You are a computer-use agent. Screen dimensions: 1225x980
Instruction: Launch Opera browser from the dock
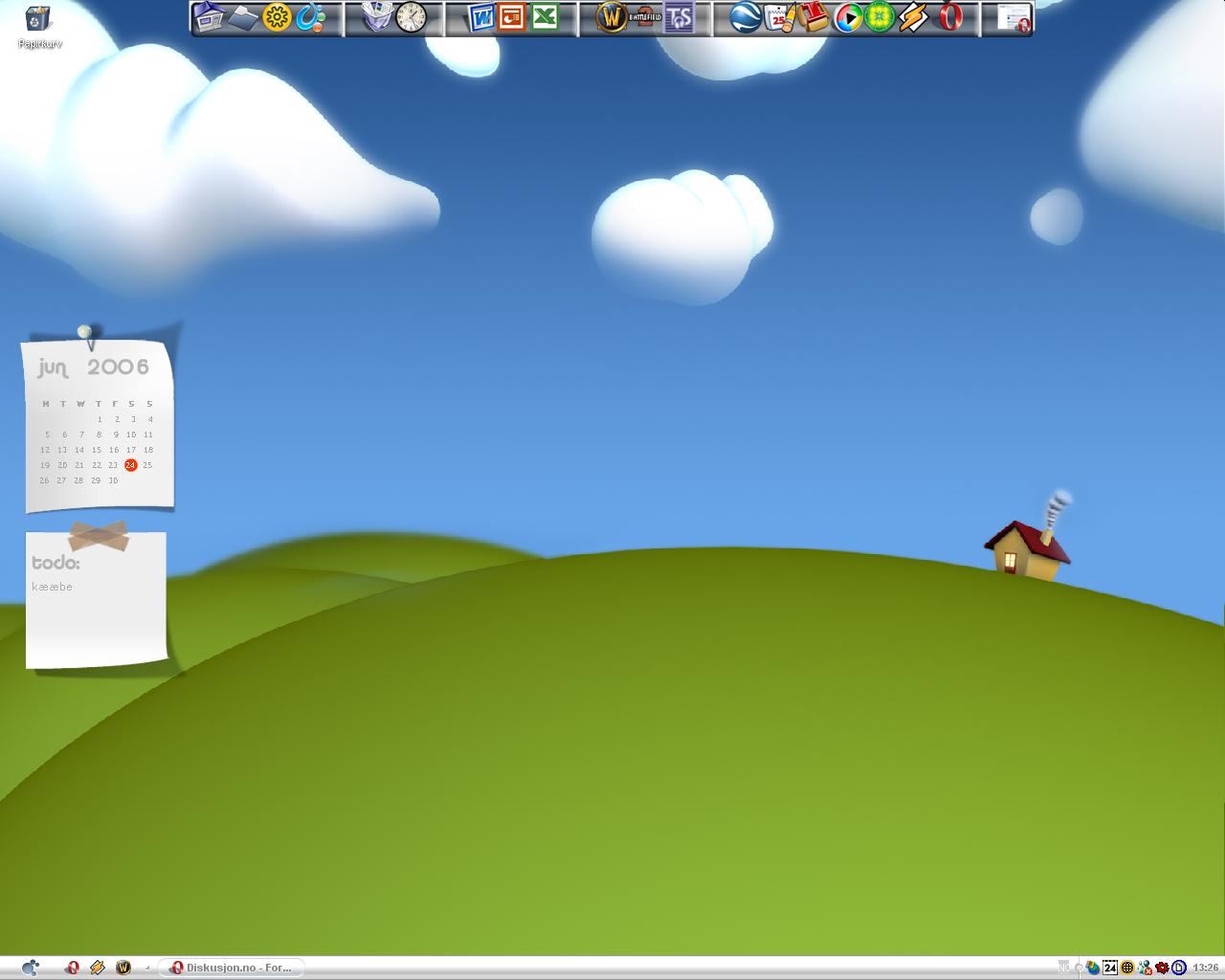[949, 17]
